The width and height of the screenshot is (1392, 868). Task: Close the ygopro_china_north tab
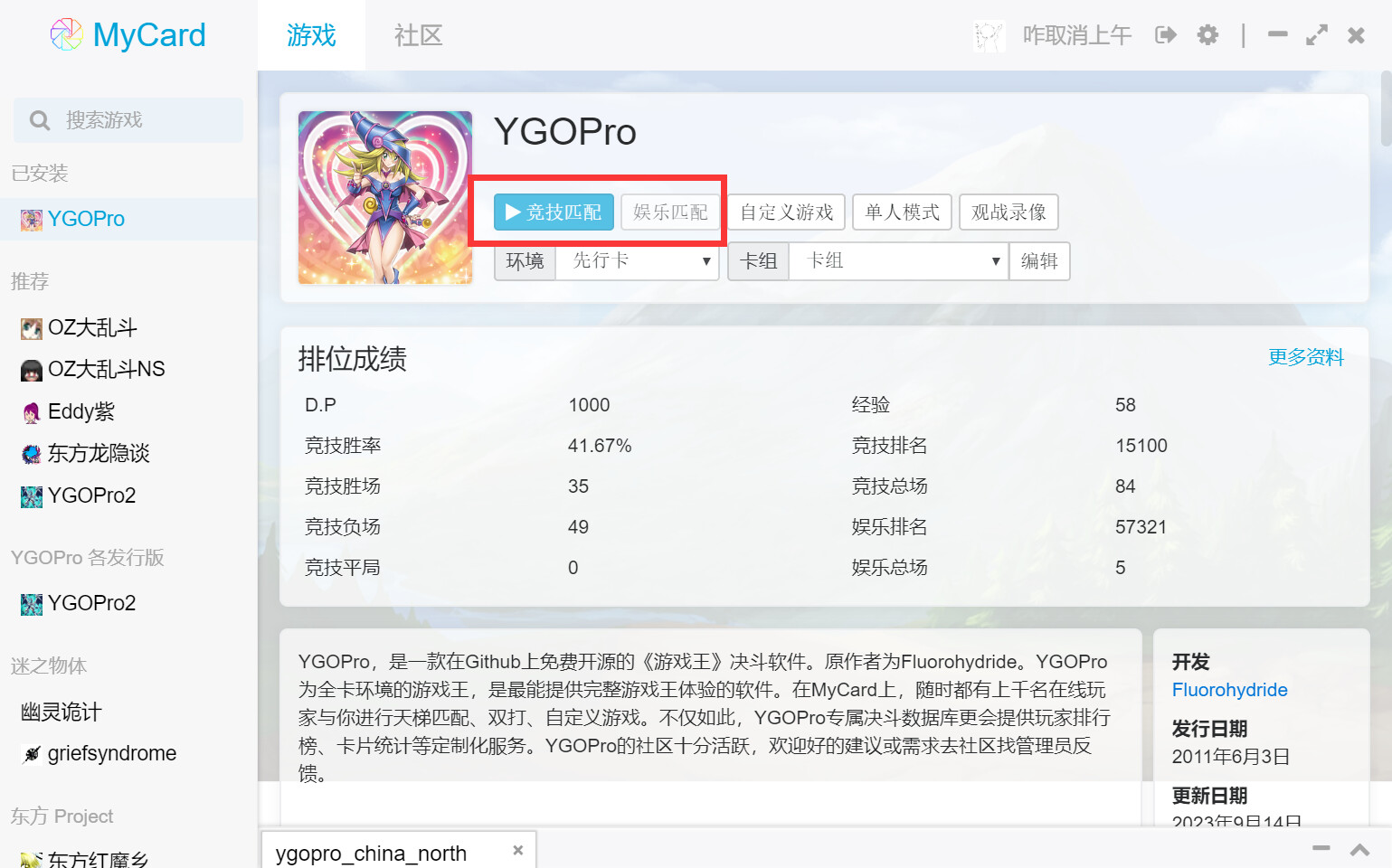coord(518,850)
